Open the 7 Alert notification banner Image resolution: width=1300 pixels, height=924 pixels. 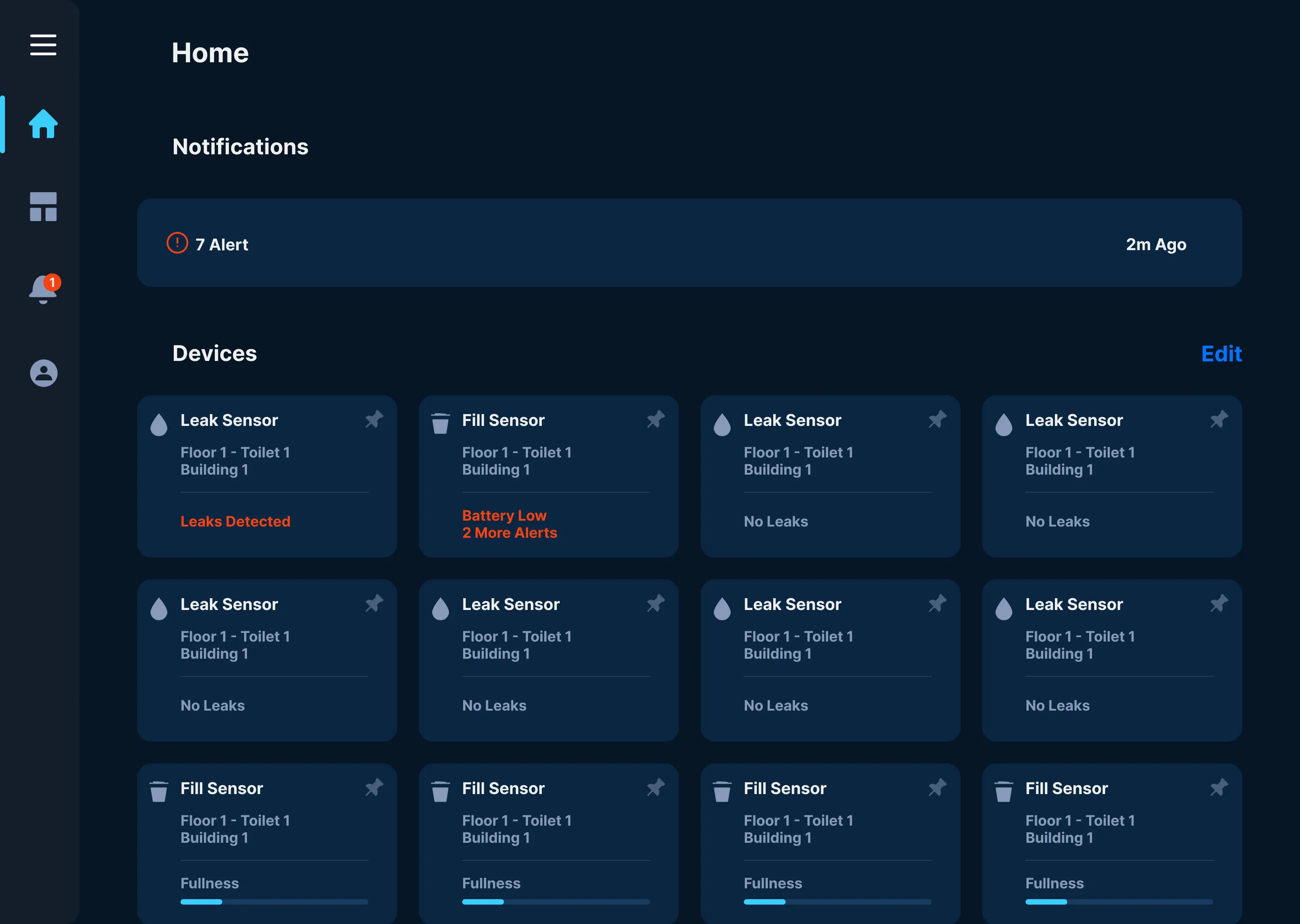pos(689,243)
